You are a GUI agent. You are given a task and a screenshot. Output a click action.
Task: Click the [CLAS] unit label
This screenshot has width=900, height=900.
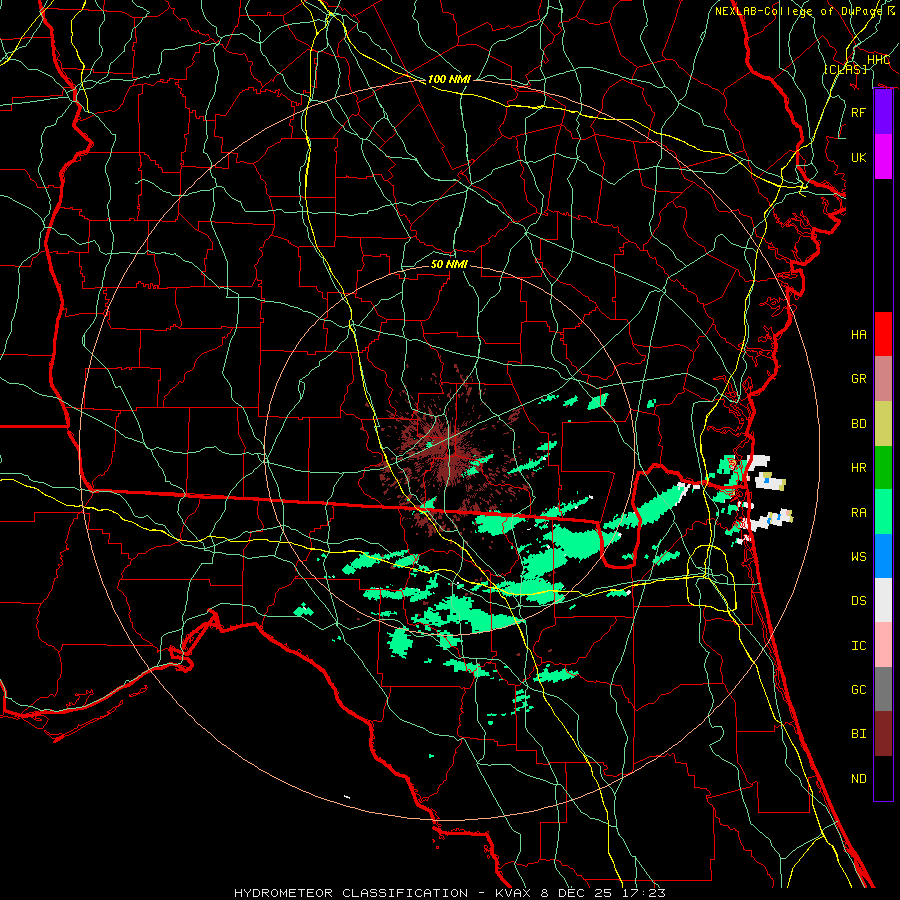[845, 69]
